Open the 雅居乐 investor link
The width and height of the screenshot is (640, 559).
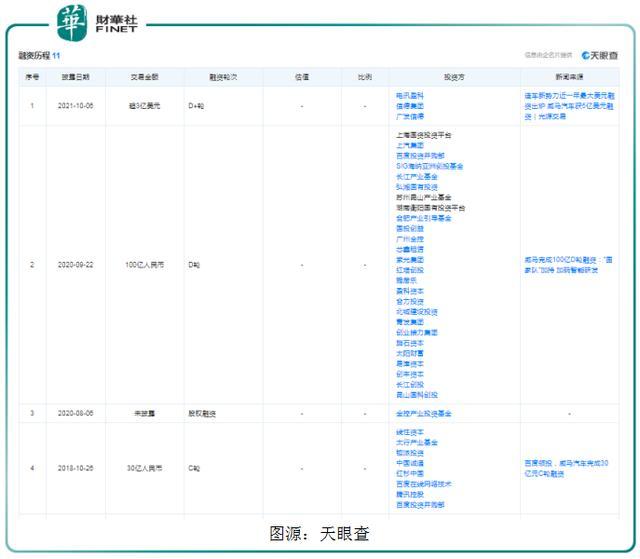407,281
